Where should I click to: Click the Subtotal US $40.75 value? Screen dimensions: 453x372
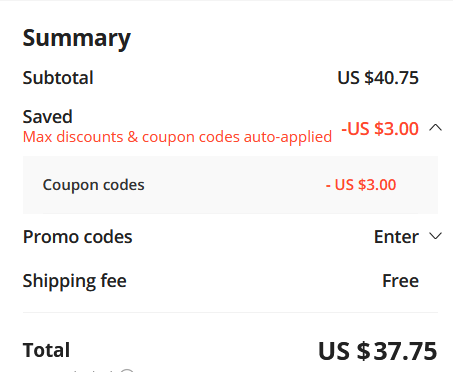(378, 78)
